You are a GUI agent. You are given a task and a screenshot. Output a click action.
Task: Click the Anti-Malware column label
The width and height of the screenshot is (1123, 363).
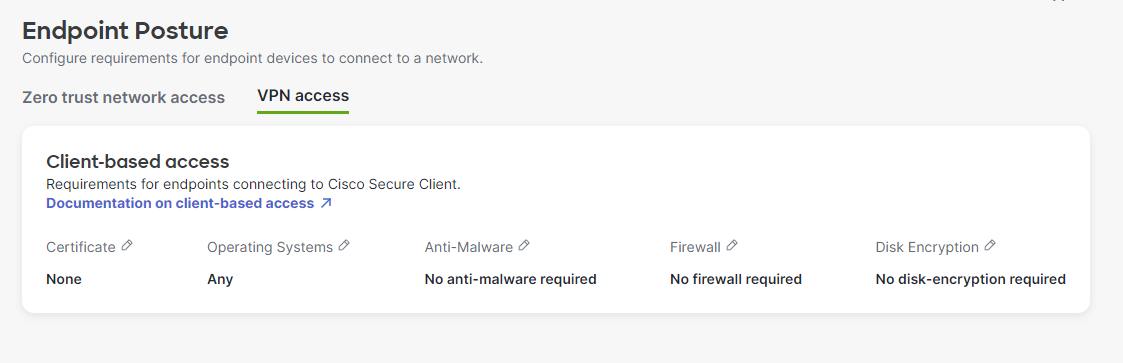[468, 247]
